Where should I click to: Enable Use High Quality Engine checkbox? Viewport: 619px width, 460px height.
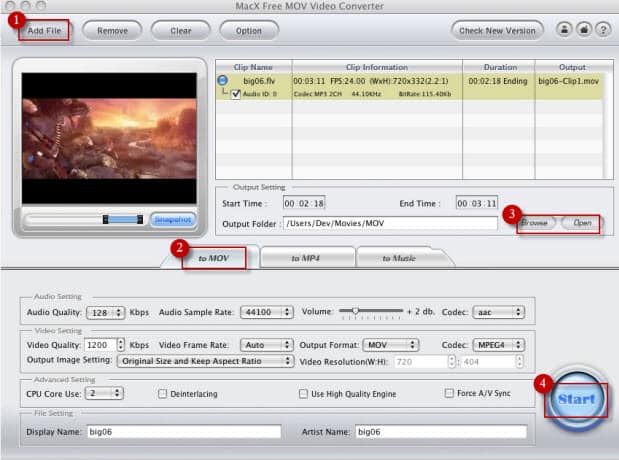(x=303, y=394)
